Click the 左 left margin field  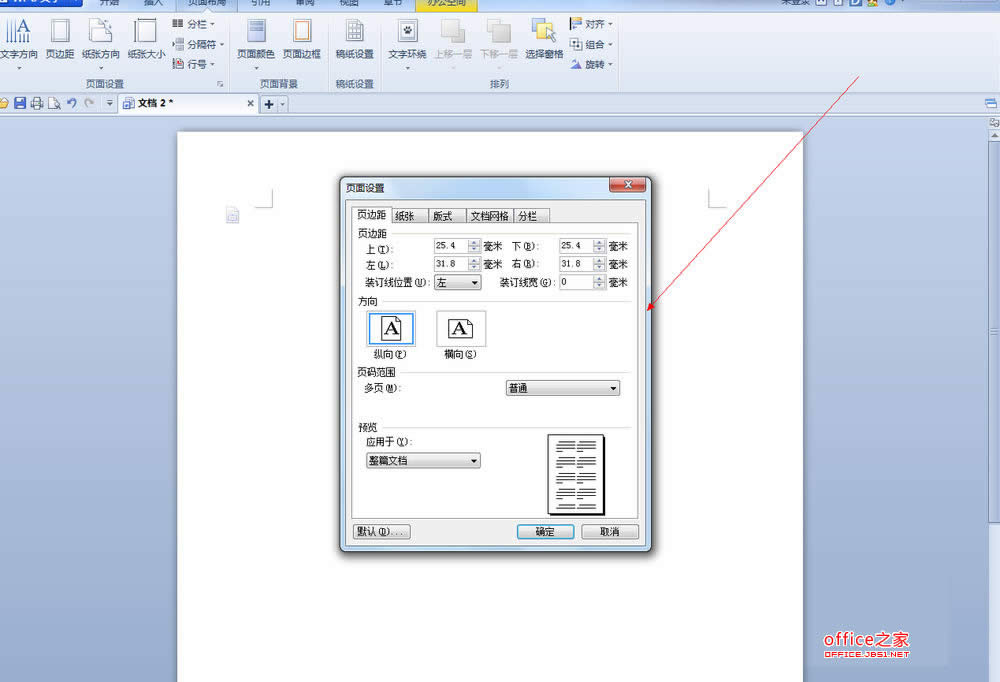451,264
